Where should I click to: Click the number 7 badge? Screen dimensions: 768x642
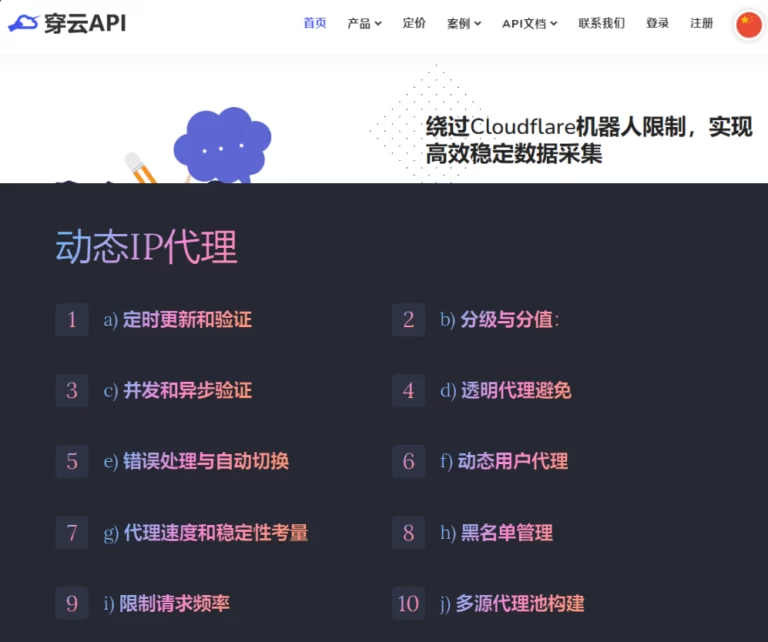tap(72, 532)
